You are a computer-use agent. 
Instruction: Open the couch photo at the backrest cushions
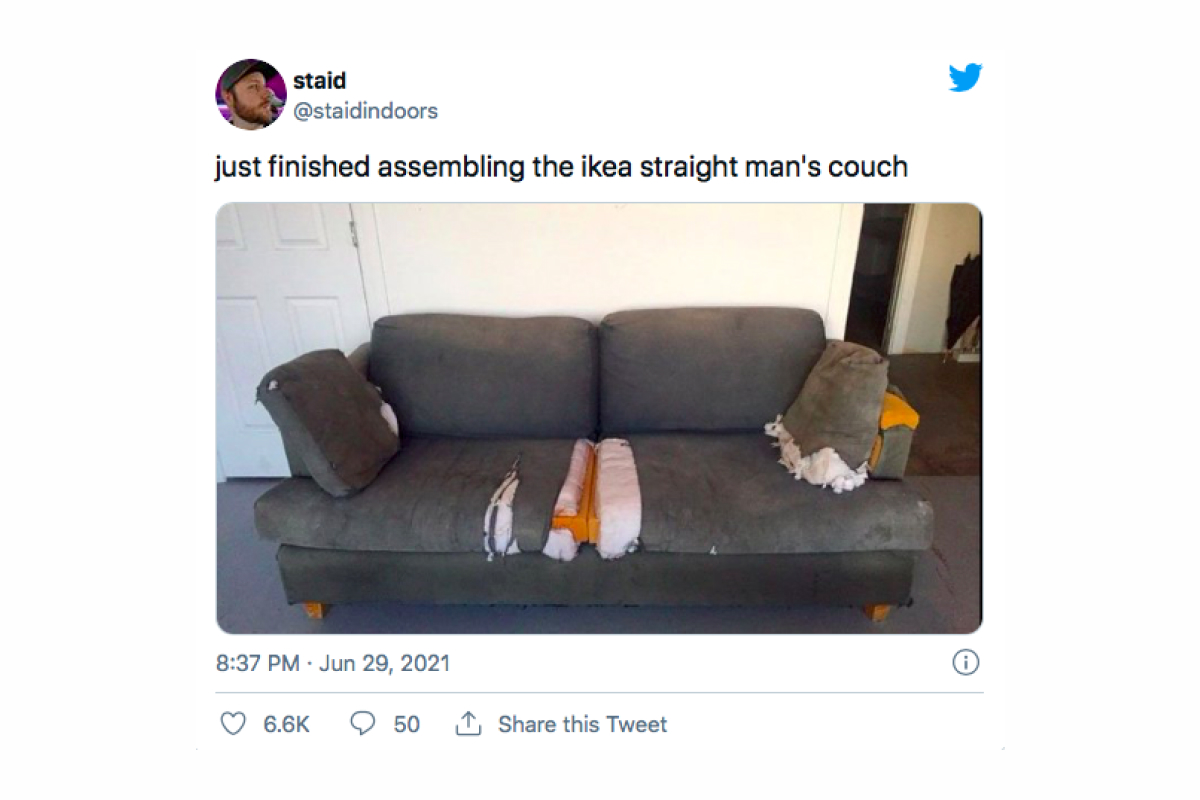coord(598,370)
